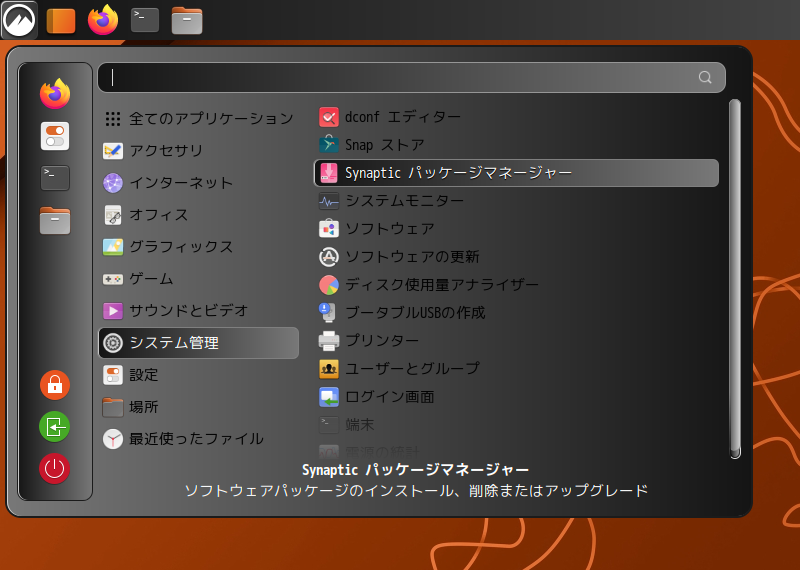800x570 pixels.
Task: Click the dconf editor app icon
Action: click(329, 117)
